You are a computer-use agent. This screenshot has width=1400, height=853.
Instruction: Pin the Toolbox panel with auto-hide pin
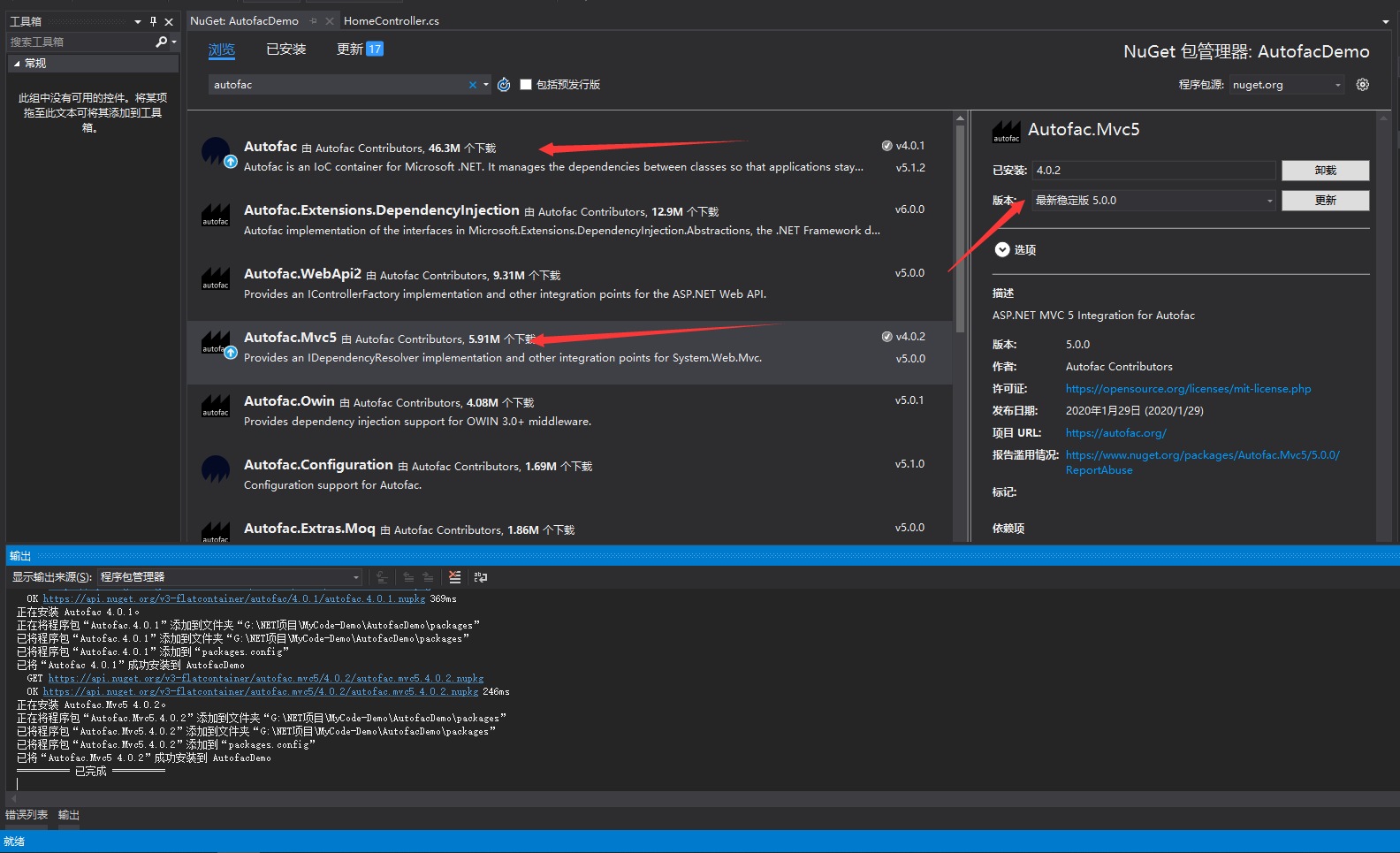point(153,21)
